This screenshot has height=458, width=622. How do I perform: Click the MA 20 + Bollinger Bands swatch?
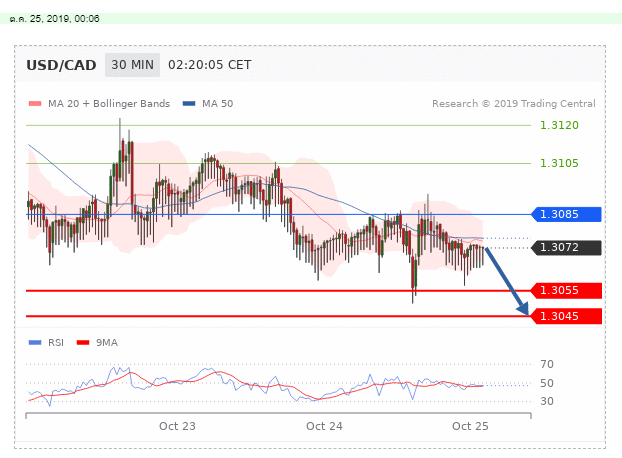coord(35,104)
